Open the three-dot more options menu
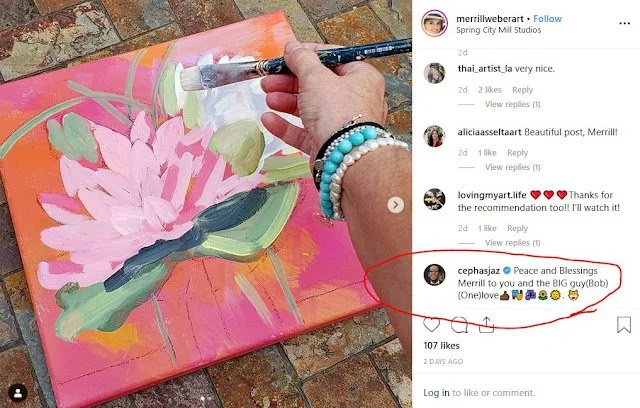The image size is (640, 408). [x=624, y=23]
